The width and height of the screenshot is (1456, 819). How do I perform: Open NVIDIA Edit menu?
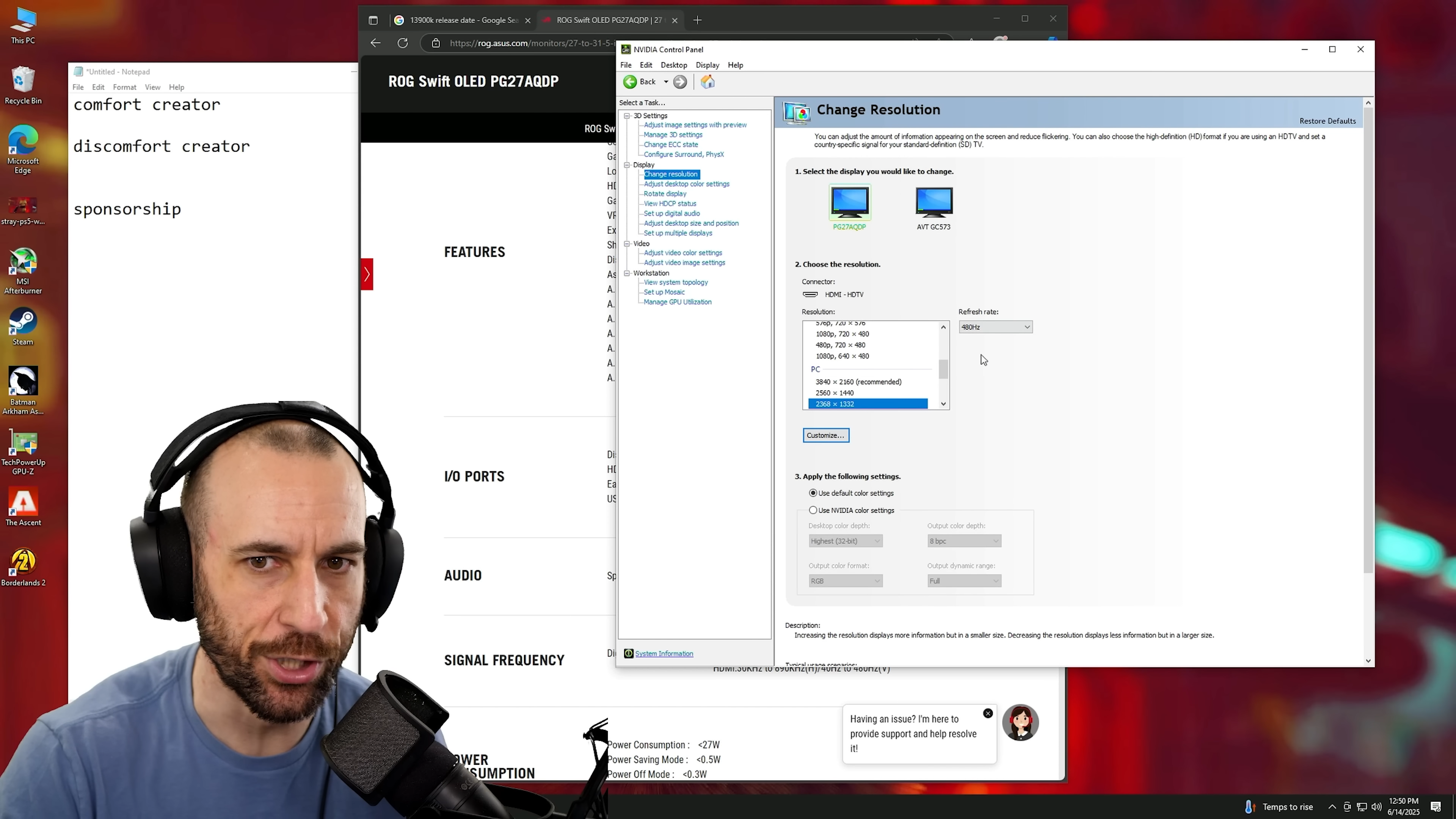[646, 65]
